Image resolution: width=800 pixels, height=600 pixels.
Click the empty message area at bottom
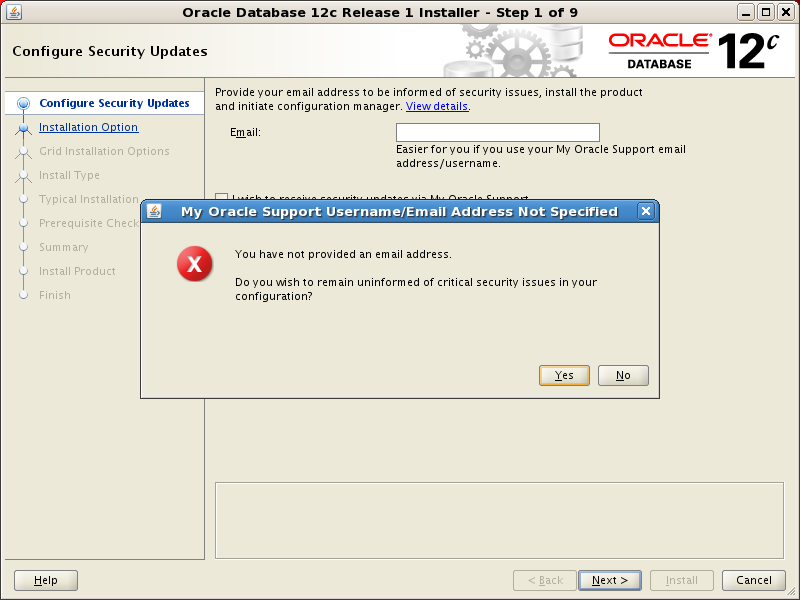[499, 520]
